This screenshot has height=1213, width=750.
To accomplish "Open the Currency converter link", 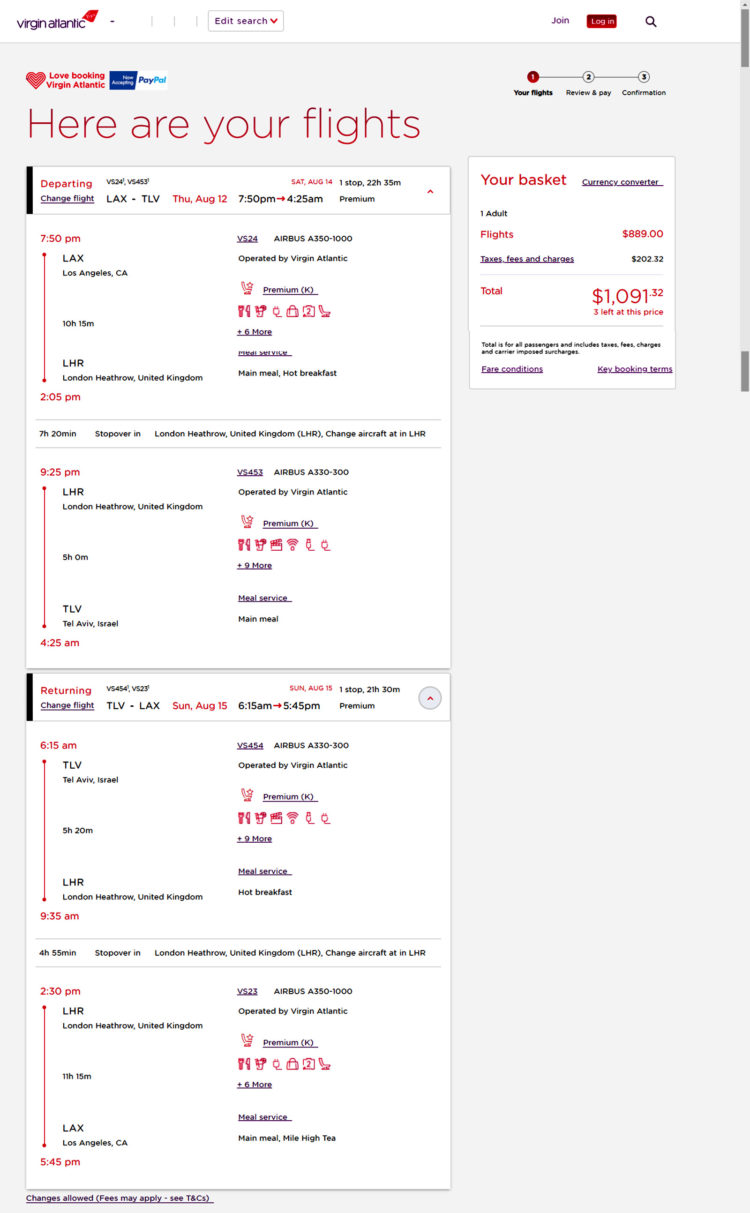I will [x=621, y=182].
